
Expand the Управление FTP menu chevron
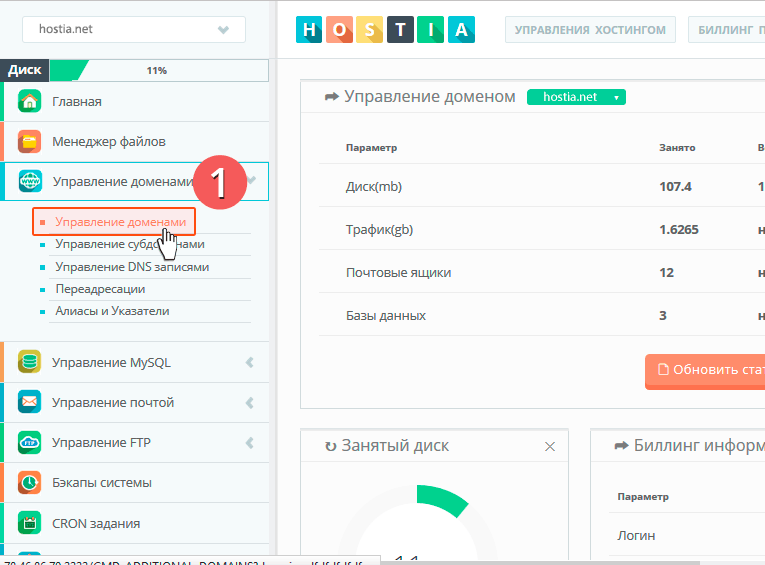point(250,443)
